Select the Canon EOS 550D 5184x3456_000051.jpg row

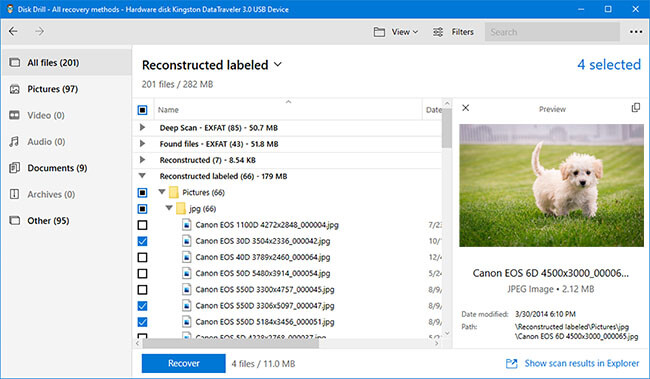click(x=288, y=322)
